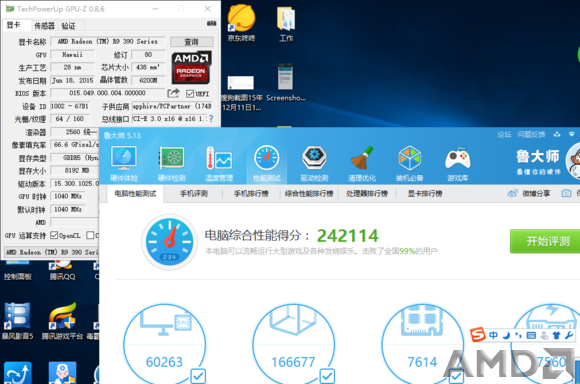The height and width of the screenshot is (384, 580).
Task: Expand GPU selector dropdown at GPU-Z bottom
Action: point(52,252)
